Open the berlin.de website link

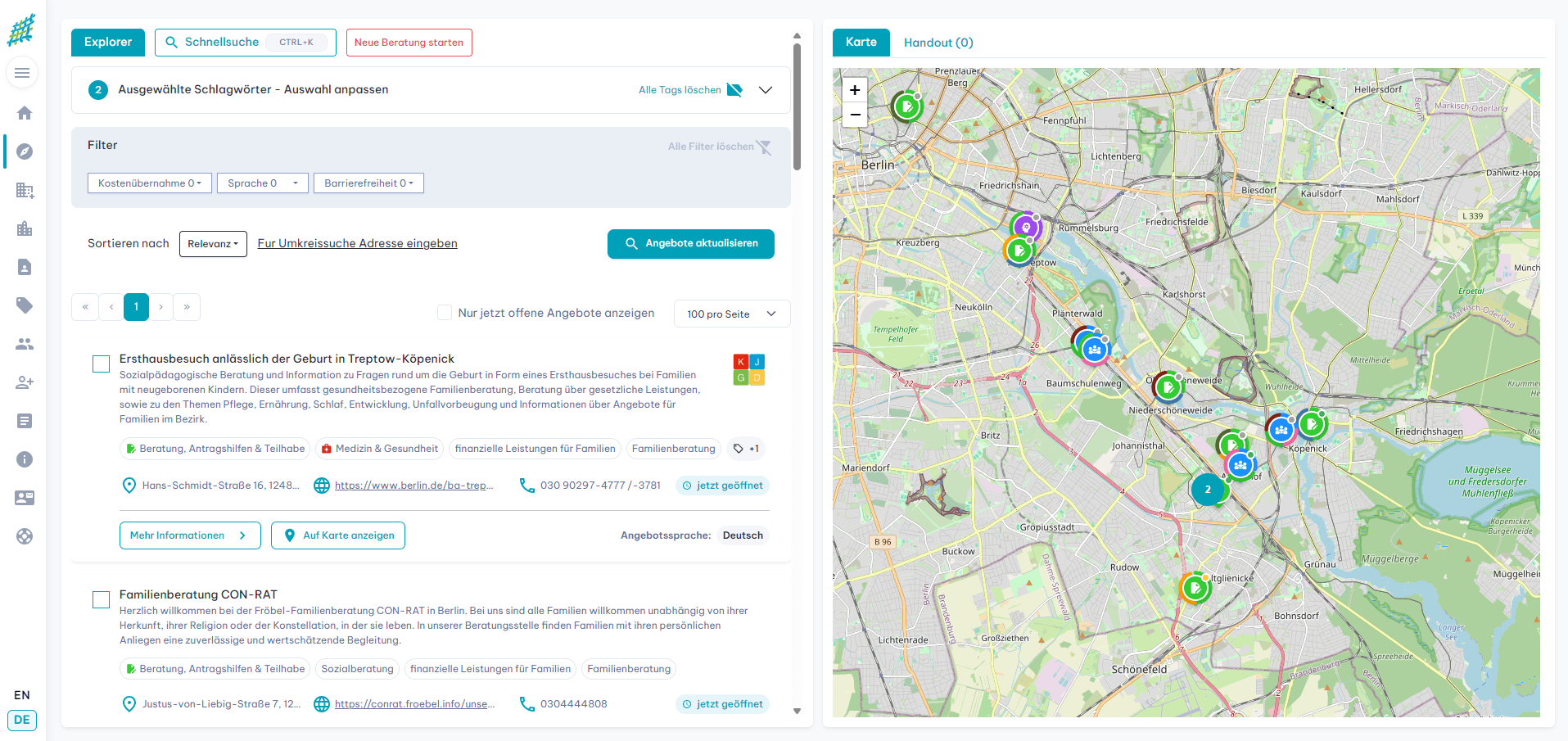pos(413,486)
